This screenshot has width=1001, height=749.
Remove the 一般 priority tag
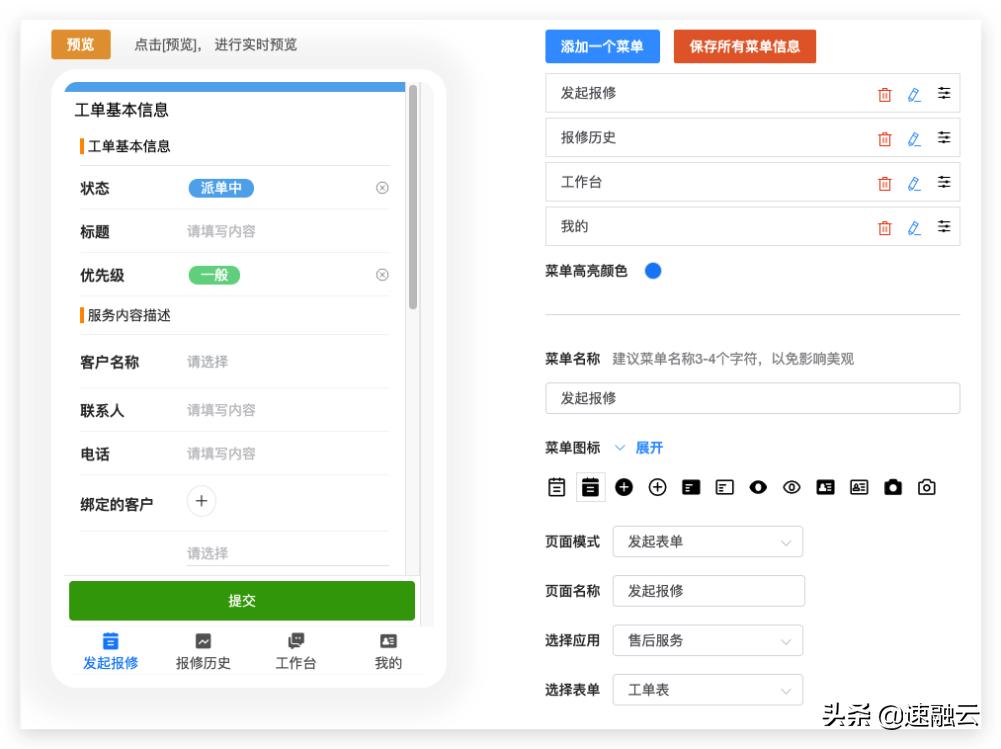pyautogui.click(x=381, y=275)
